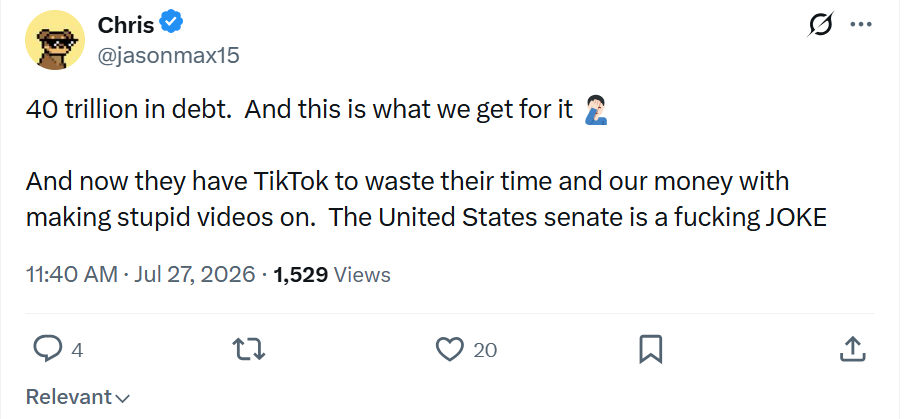The width and height of the screenshot is (908, 419).
Task: Click the Grok slashed-circle icon
Action: point(821,24)
